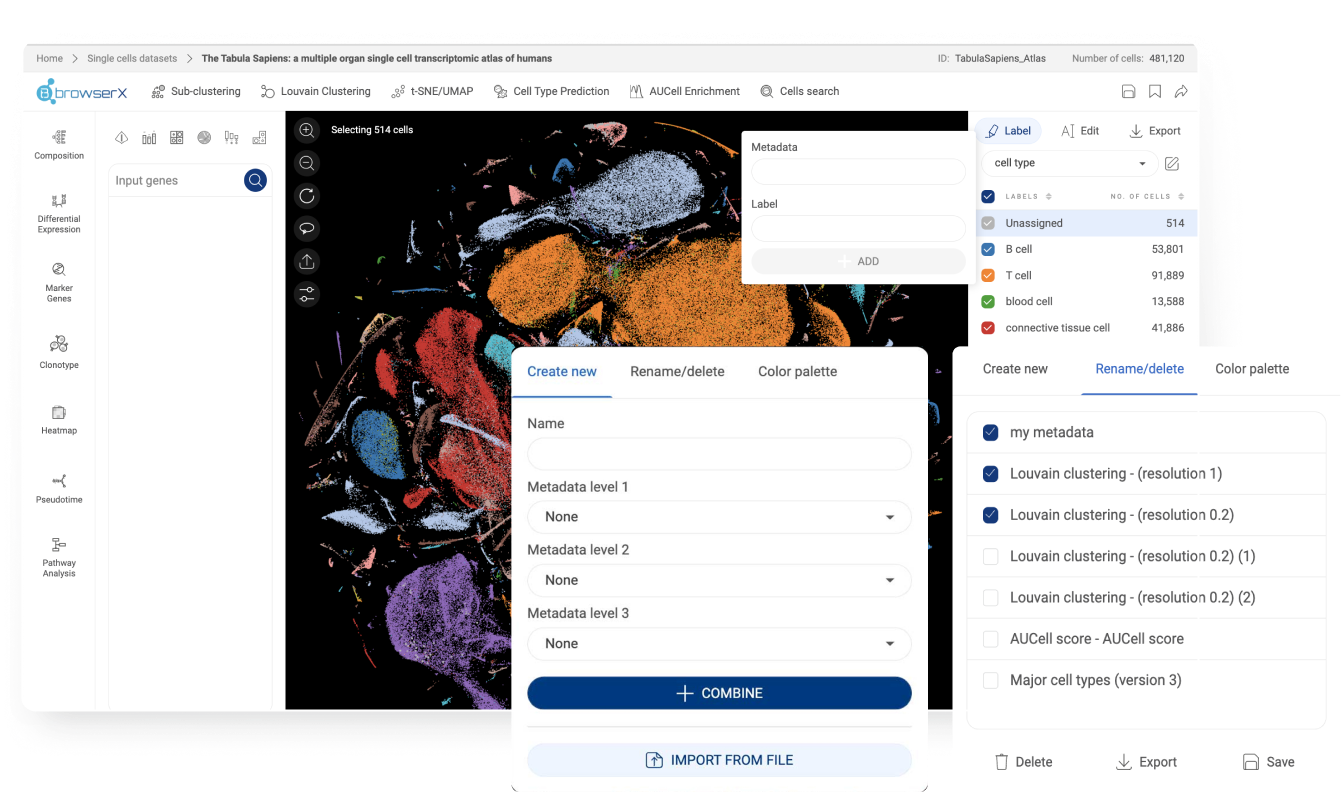Click the zoom in magnifier icon
1343x792 pixels.
[x=307, y=130]
